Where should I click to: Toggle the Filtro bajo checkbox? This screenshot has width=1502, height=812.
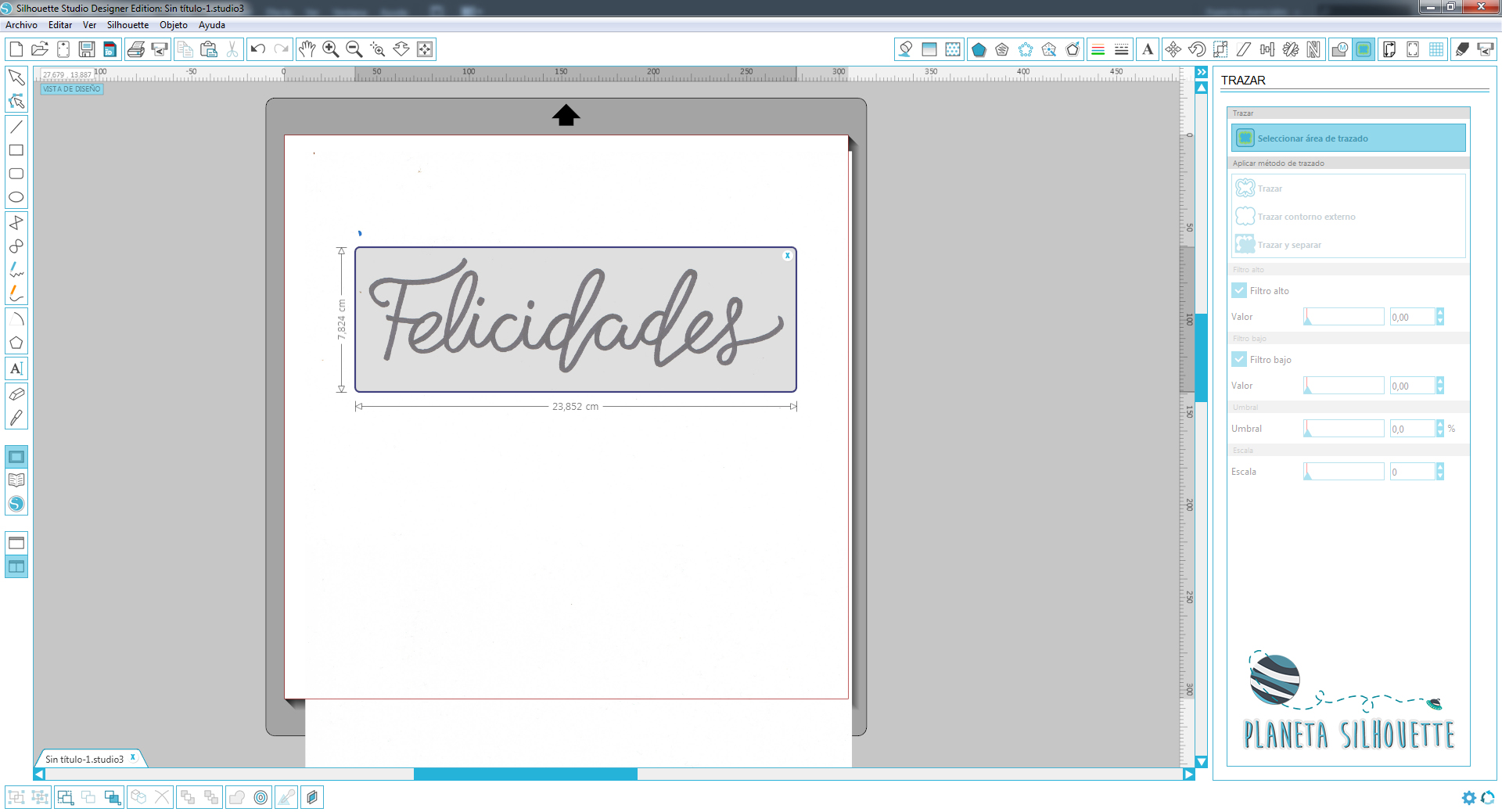click(1239, 359)
